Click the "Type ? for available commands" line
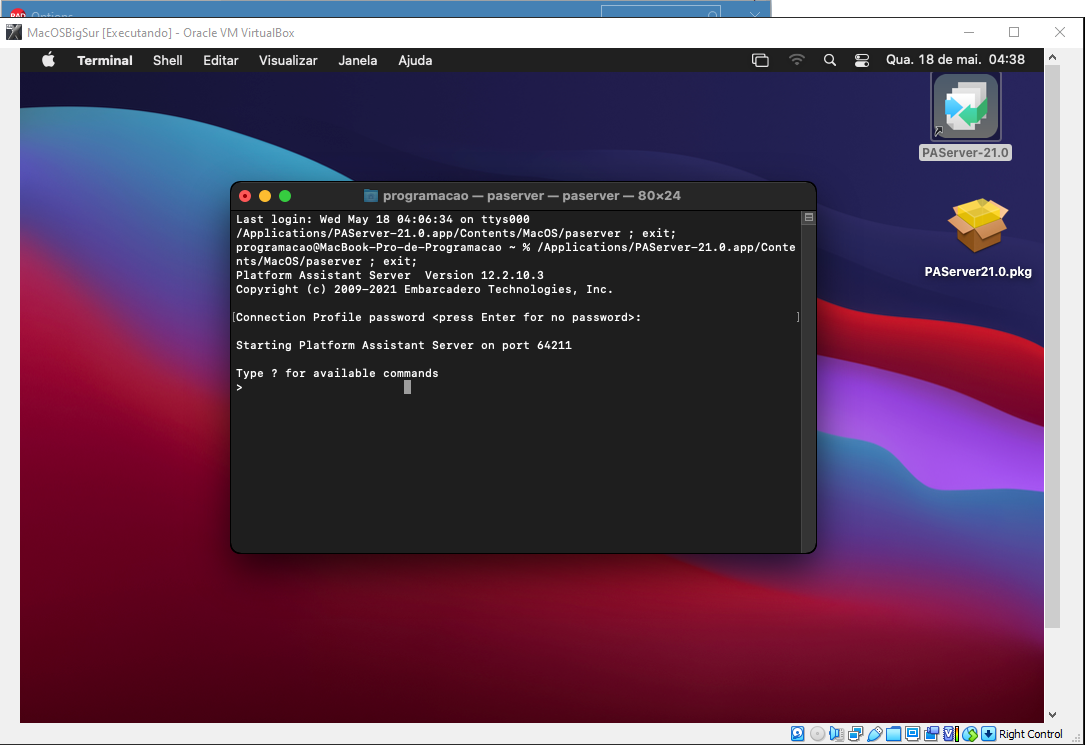 (x=337, y=374)
